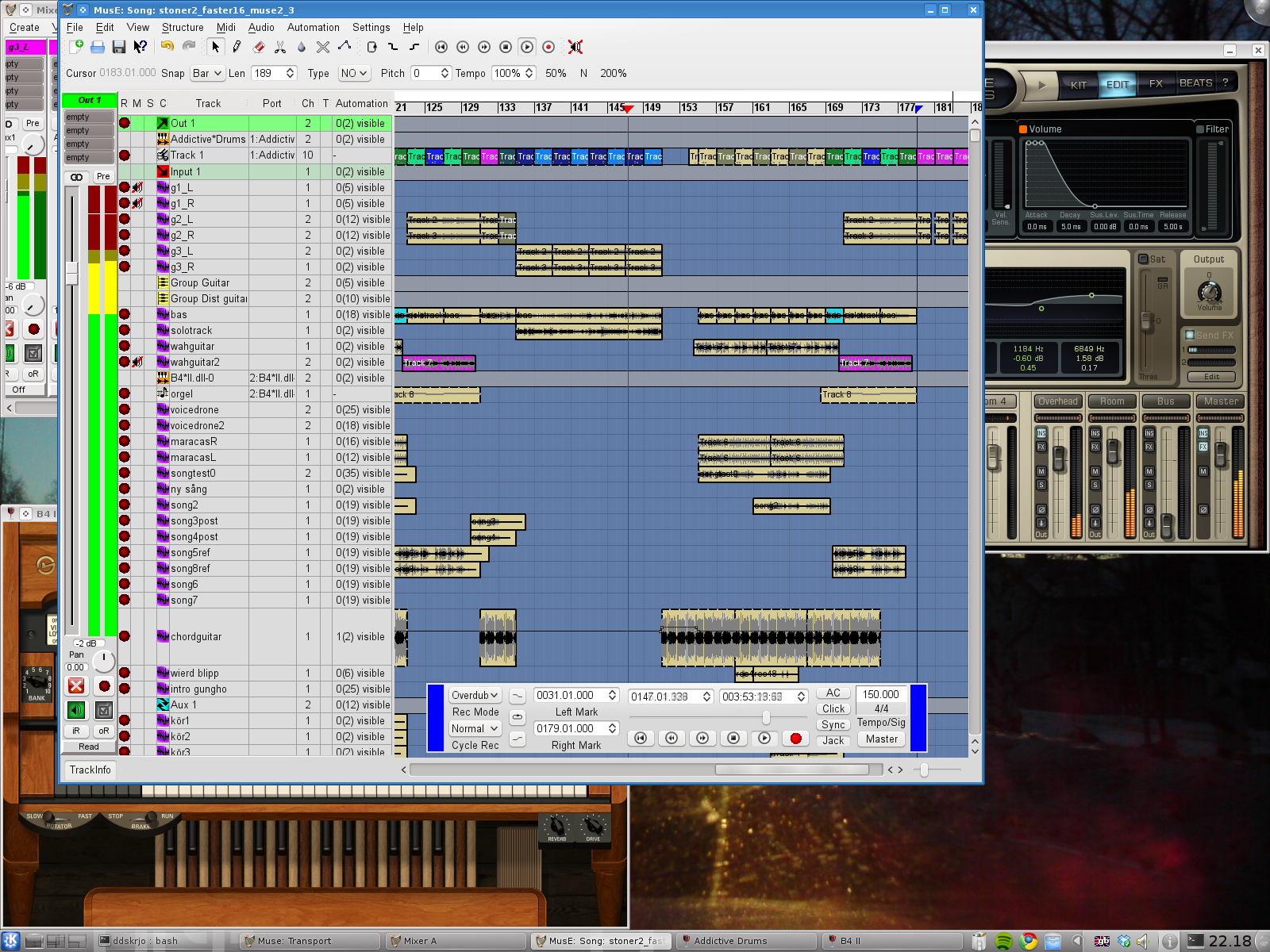
Task: Open the Type NO dropdown
Action: pyautogui.click(x=354, y=73)
